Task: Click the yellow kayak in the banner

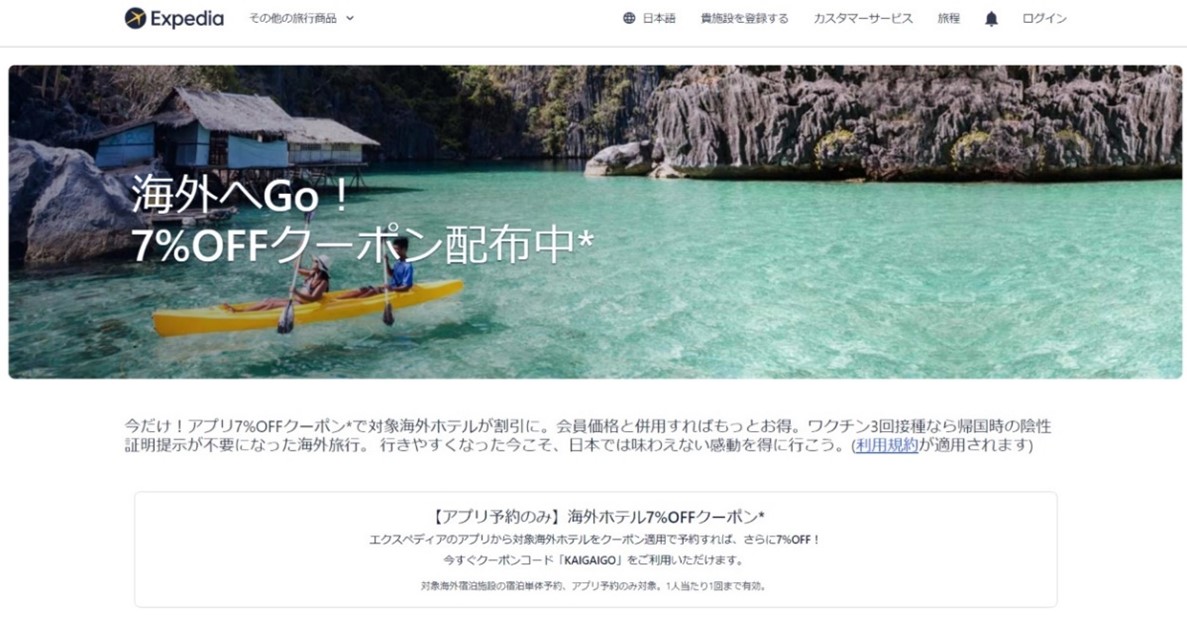Action: 307,308
